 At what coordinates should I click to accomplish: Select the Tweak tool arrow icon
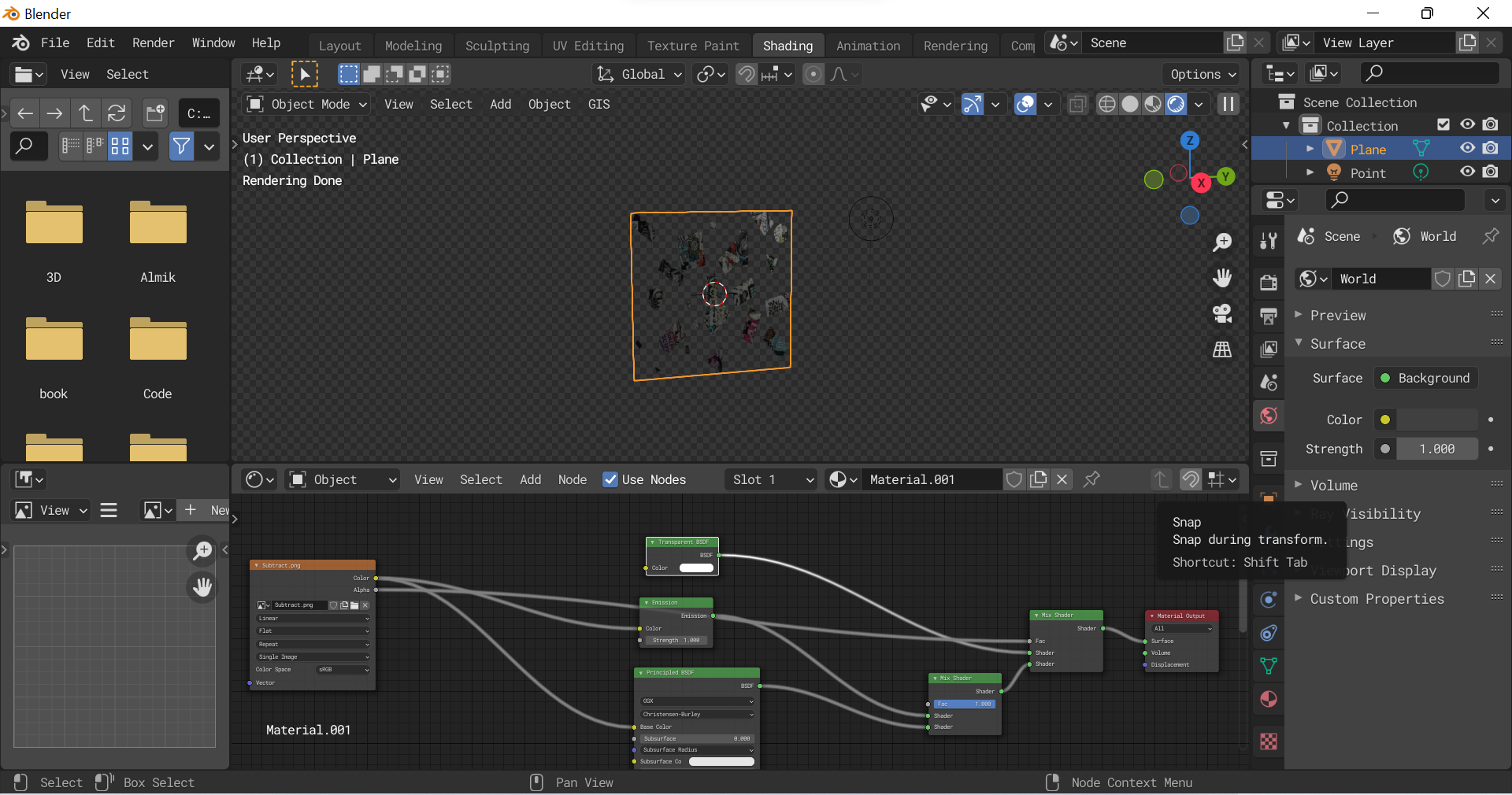point(305,74)
